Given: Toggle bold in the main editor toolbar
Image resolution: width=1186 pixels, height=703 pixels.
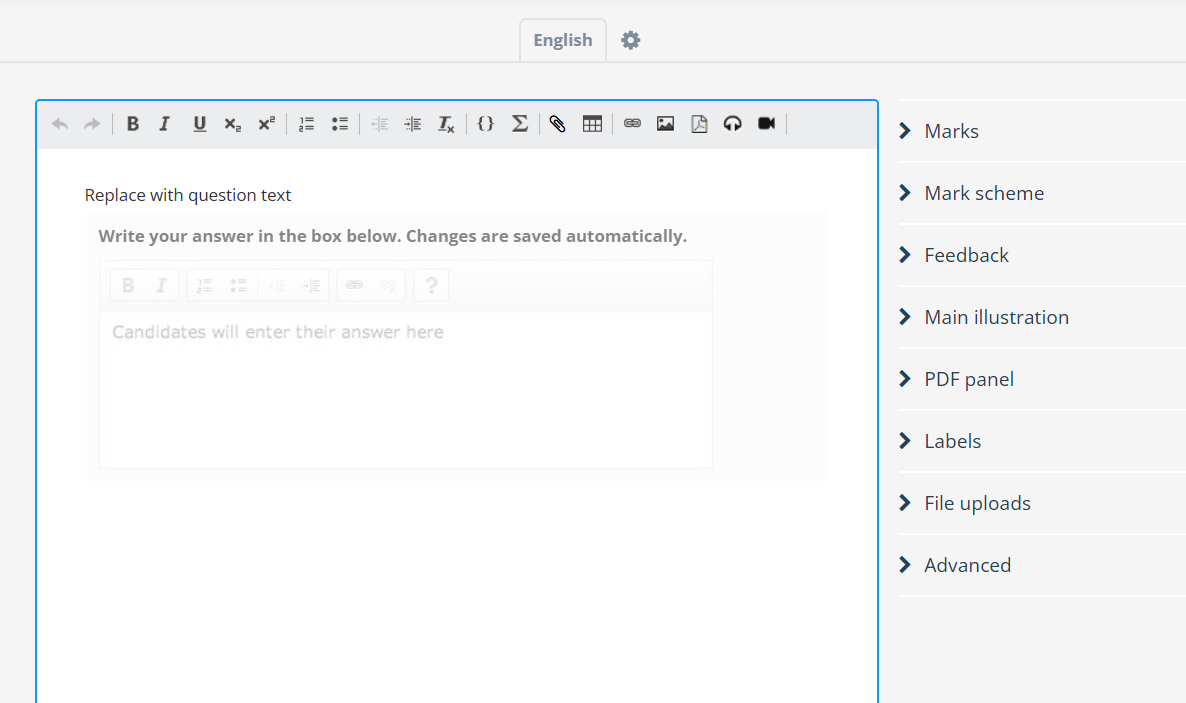Looking at the screenshot, I should tap(132, 124).
